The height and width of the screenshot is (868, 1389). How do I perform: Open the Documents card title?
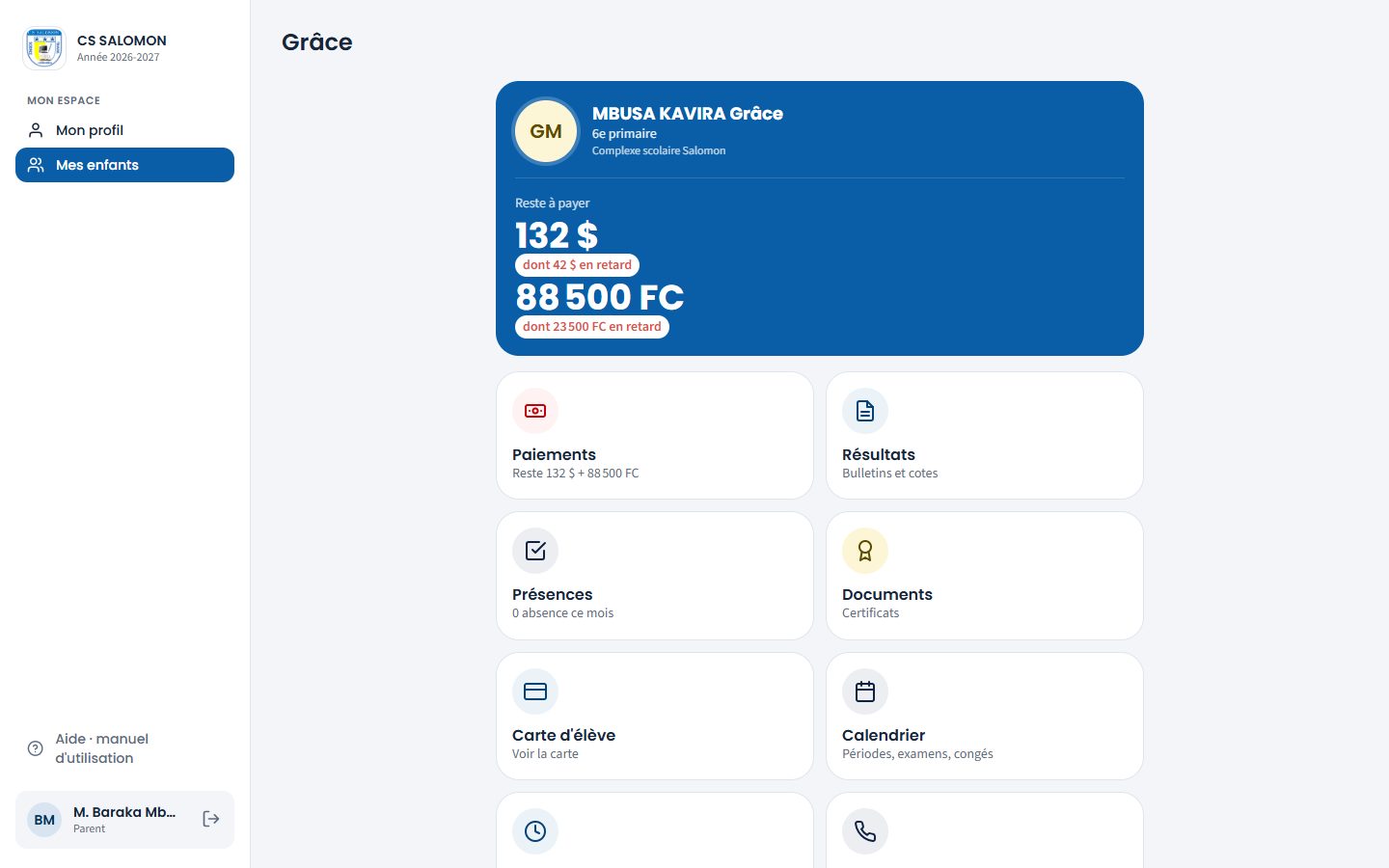click(887, 594)
